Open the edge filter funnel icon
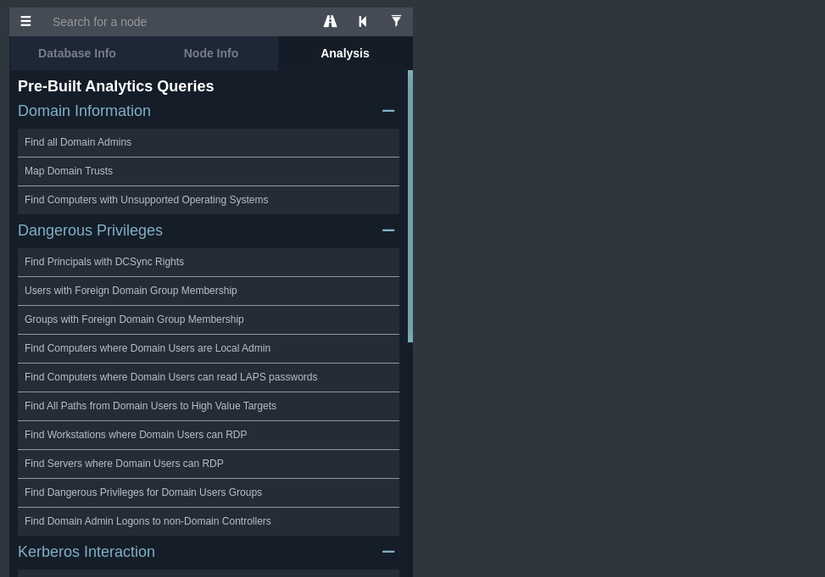825x577 pixels. pyautogui.click(x=396, y=21)
